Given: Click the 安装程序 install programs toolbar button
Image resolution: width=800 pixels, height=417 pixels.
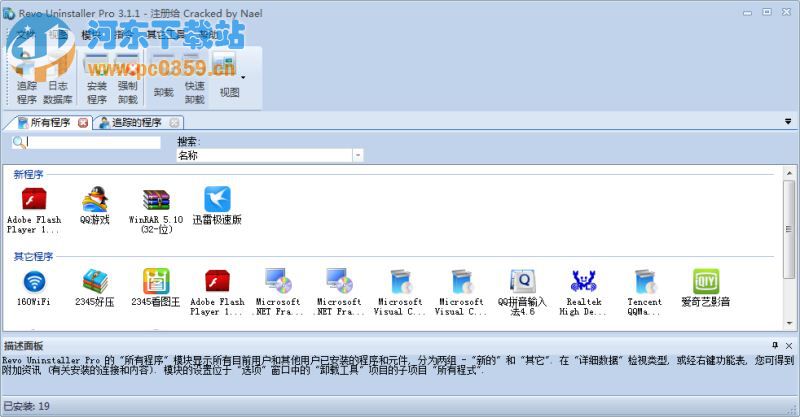Looking at the screenshot, I should point(97,77).
